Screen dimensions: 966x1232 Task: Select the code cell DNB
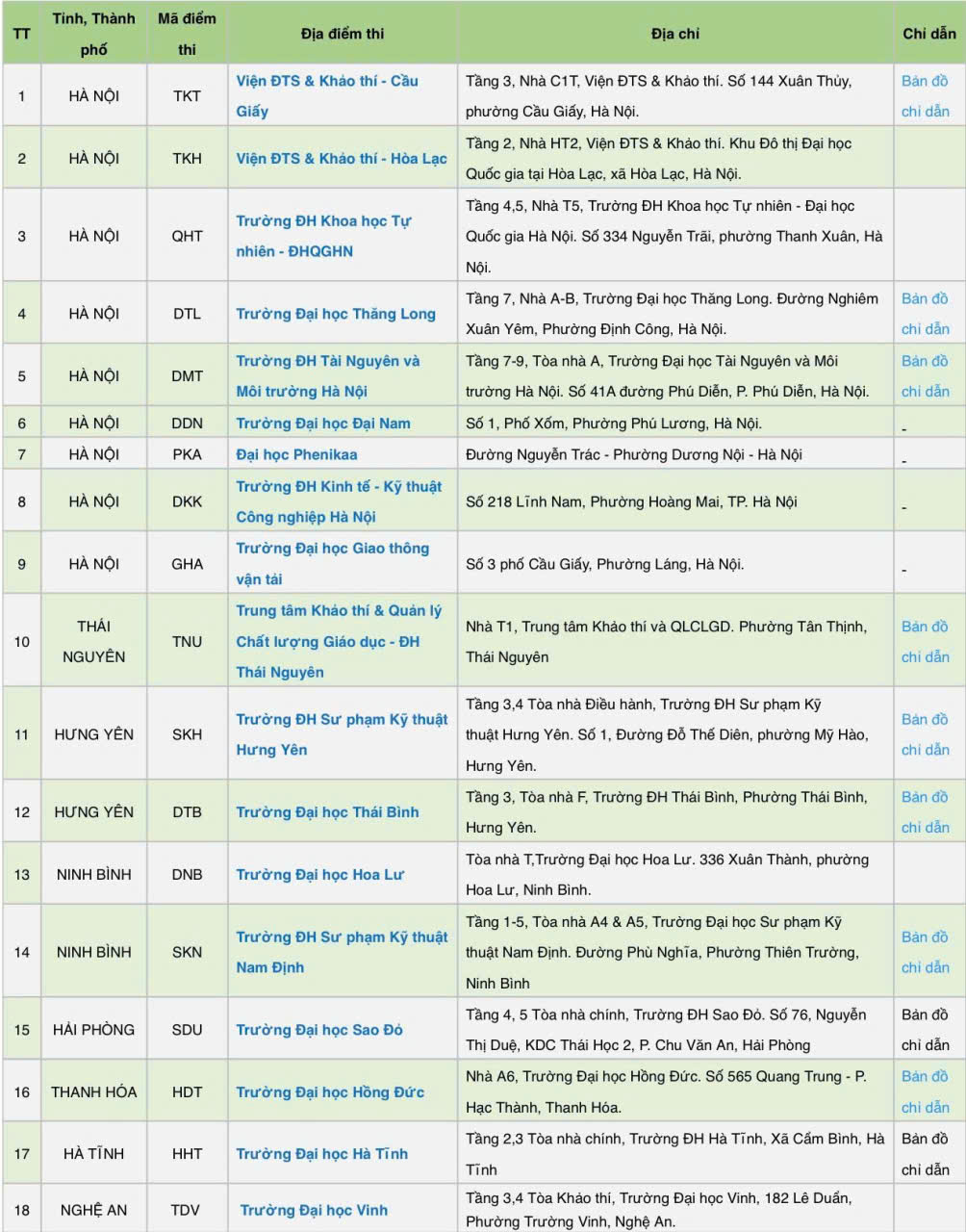point(188,875)
